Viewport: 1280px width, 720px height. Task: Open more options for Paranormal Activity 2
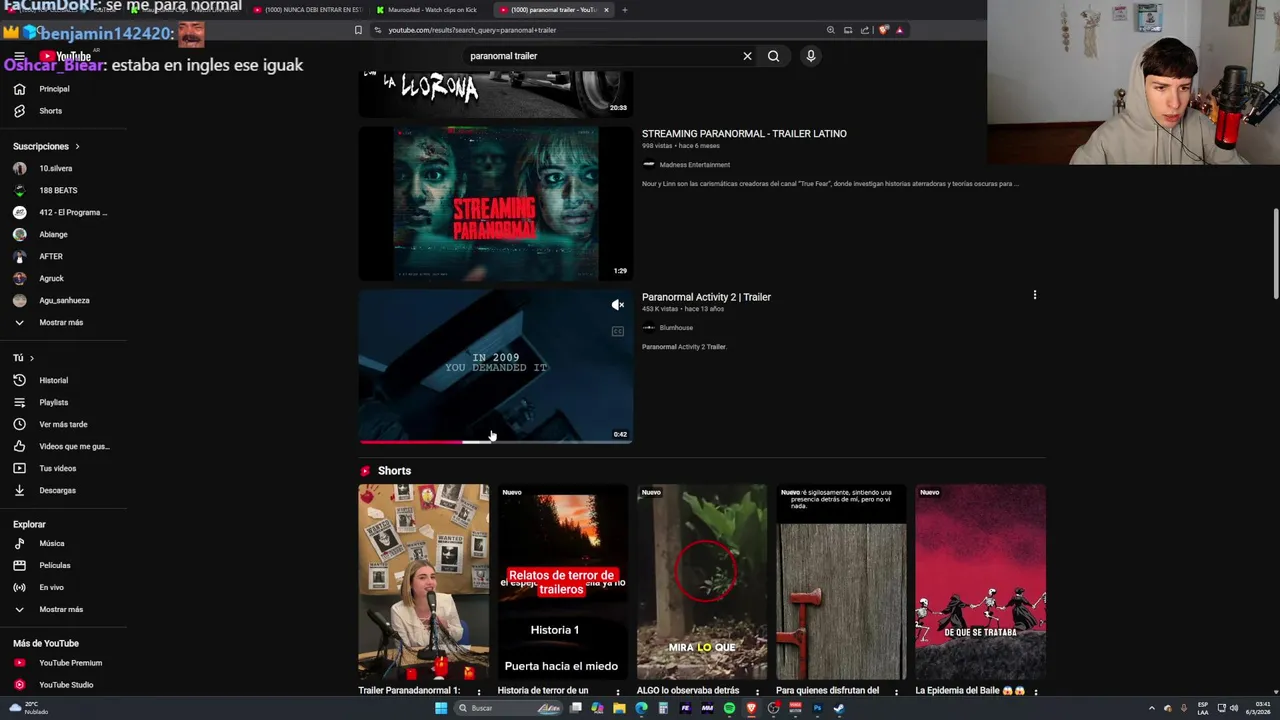[x=1035, y=295]
